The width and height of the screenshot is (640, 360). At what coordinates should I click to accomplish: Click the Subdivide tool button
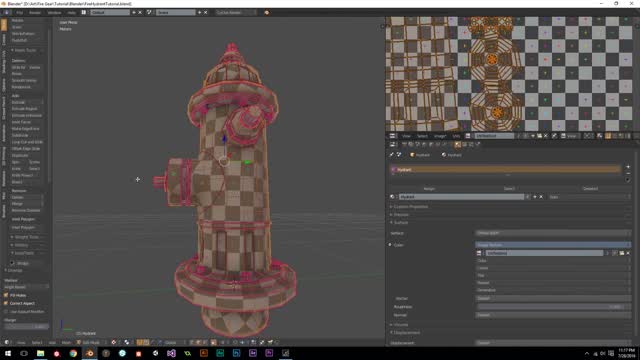pos(27,135)
